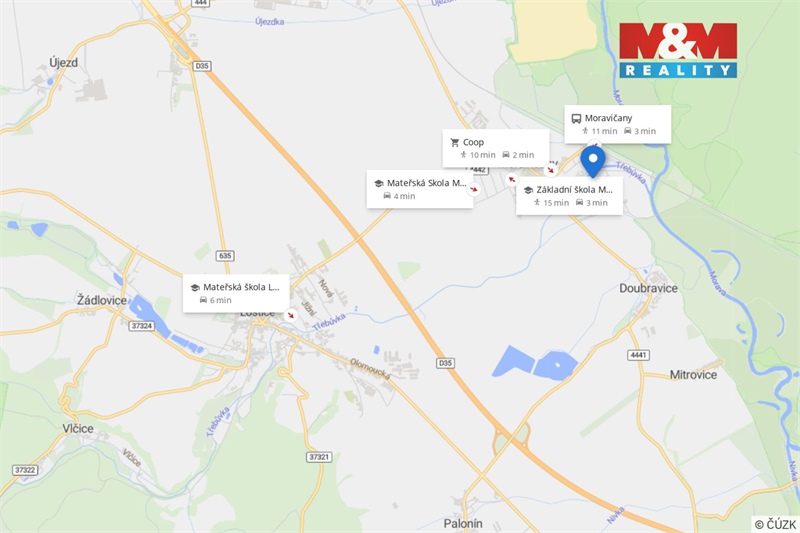Click the M&M Reality logo
Image resolution: width=800 pixels, height=533 pixels.
(678, 50)
